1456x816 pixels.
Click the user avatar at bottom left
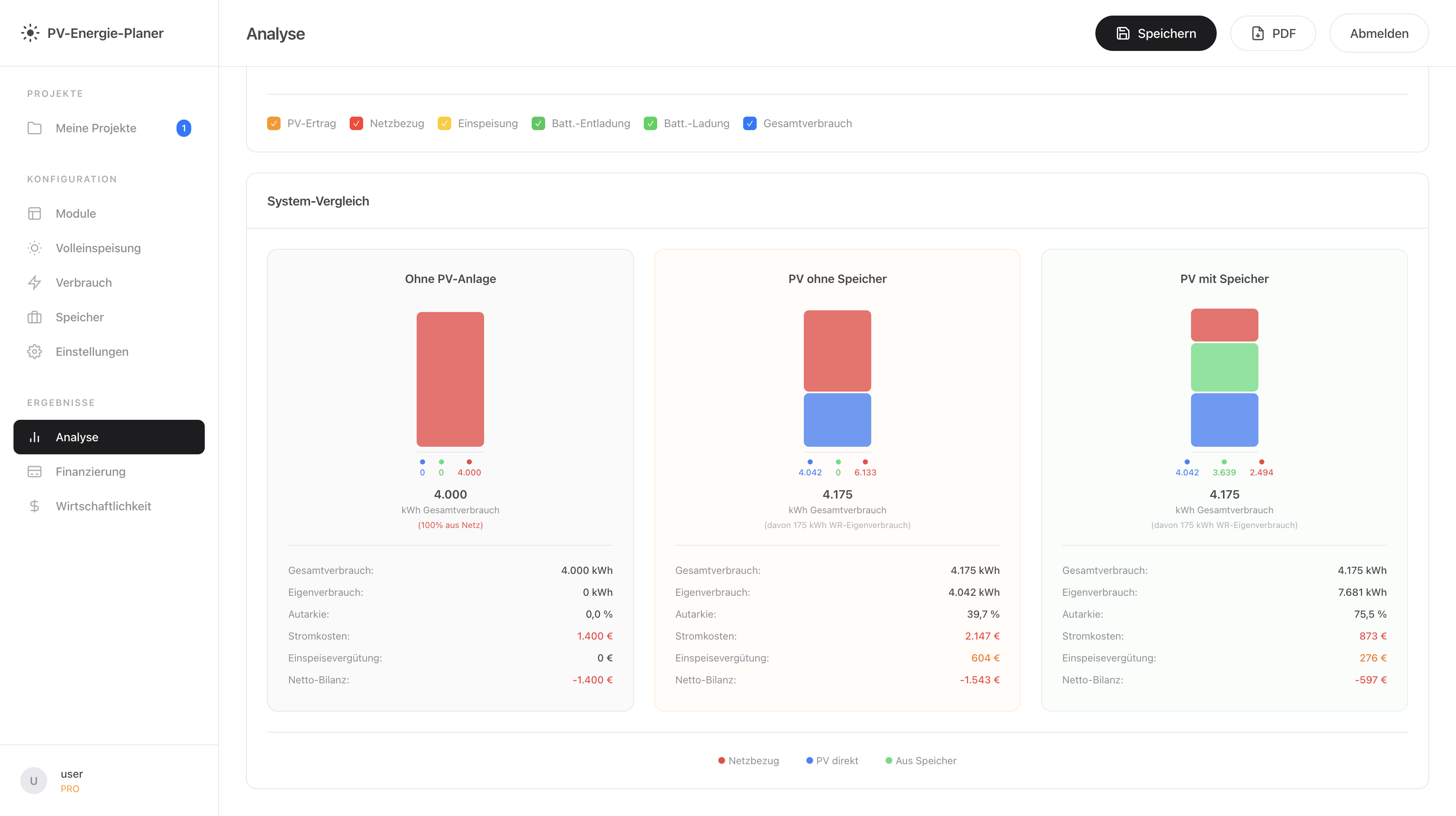point(33,781)
